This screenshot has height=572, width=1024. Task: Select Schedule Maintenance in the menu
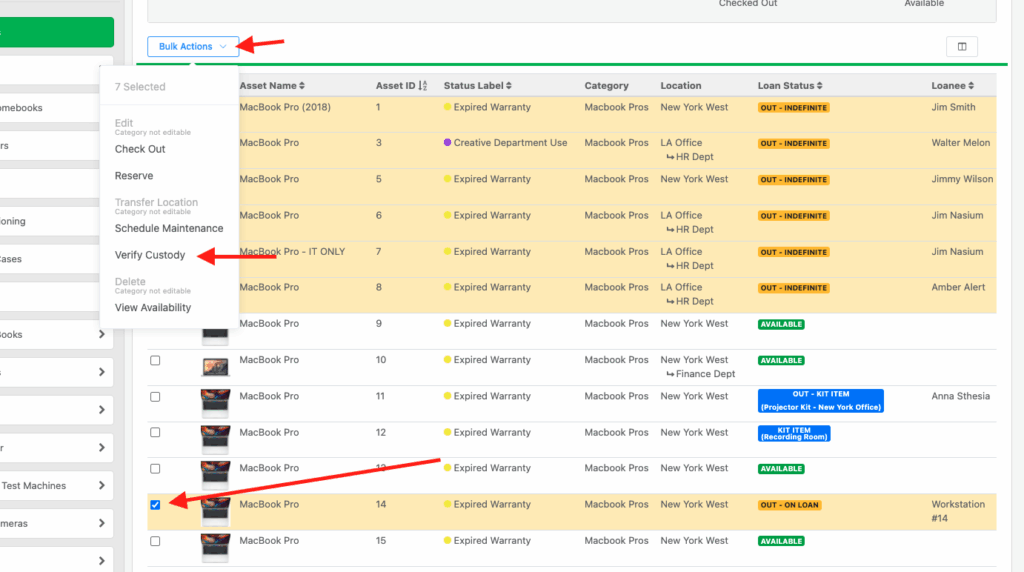pos(168,229)
